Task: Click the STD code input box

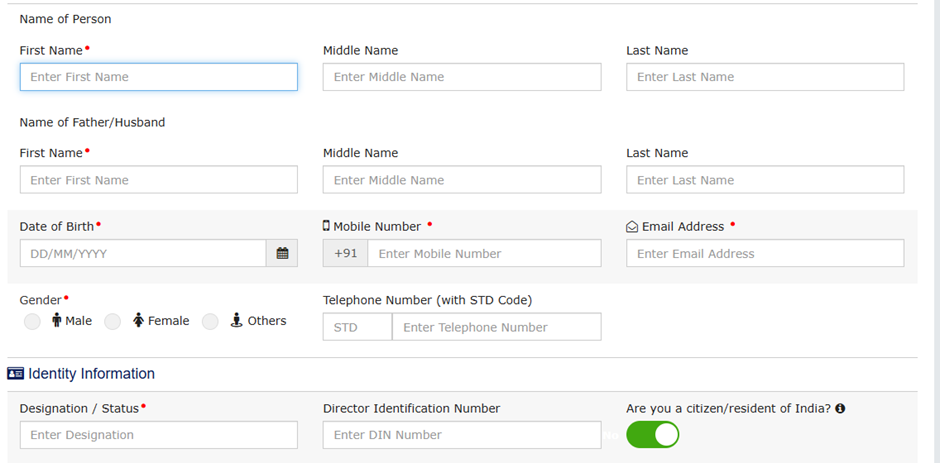Action: click(357, 327)
